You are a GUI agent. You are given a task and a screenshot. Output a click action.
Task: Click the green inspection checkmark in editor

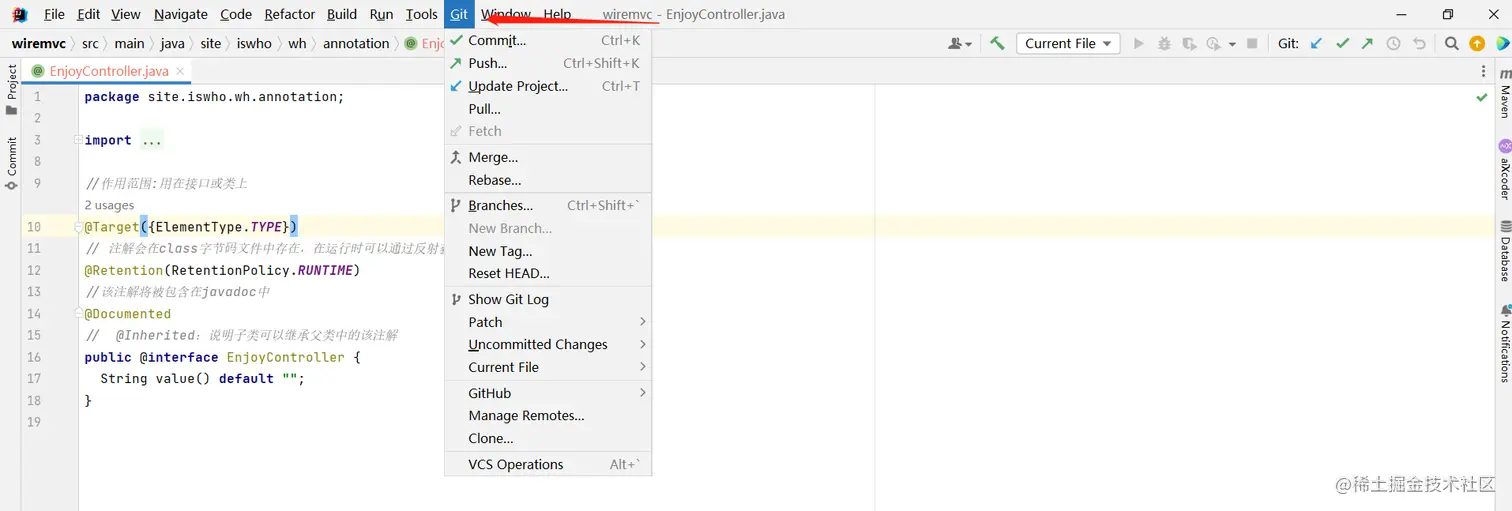click(1482, 97)
